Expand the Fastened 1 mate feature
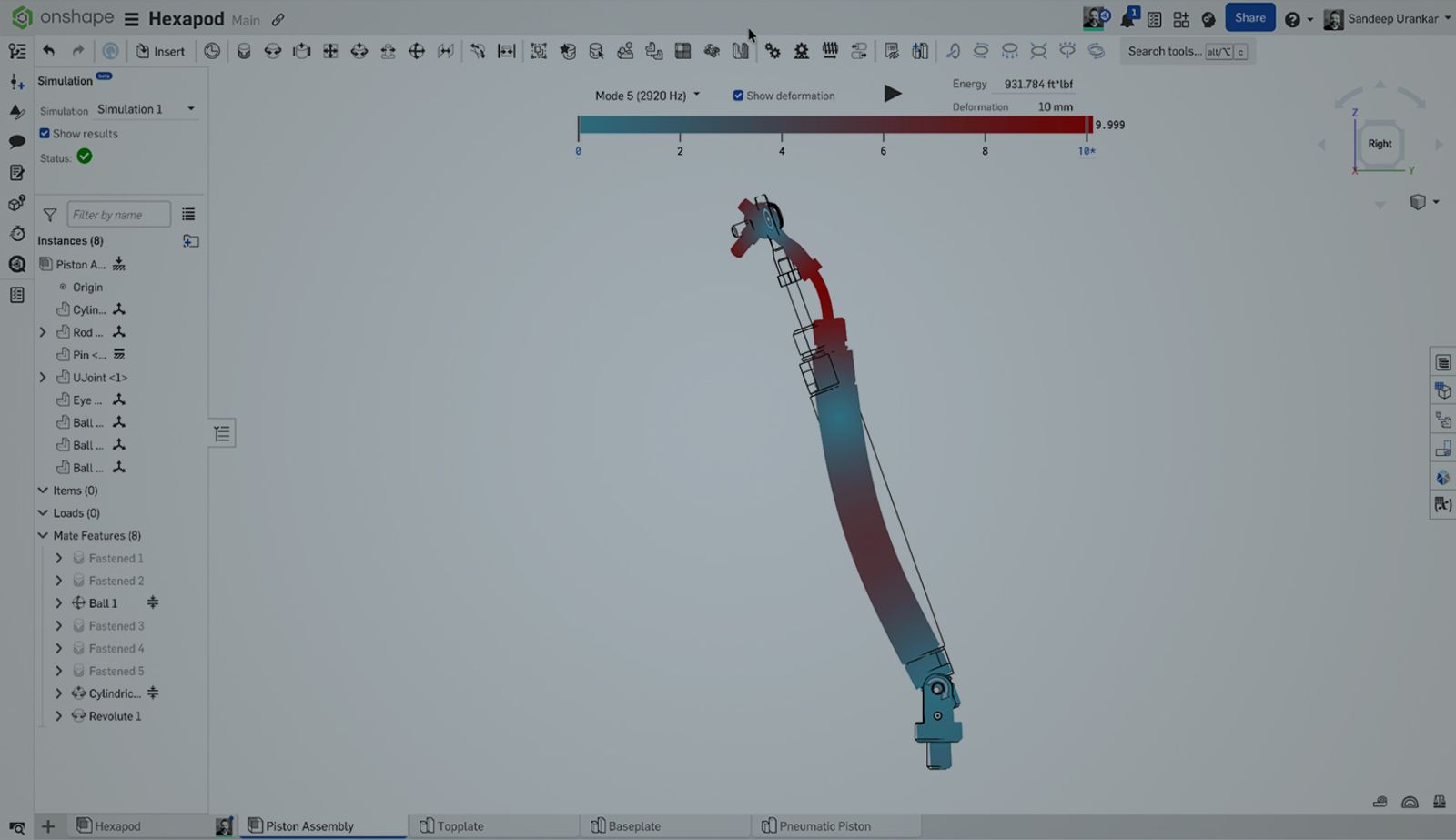Image resolution: width=1456 pixels, height=840 pixels. point(58,557)
